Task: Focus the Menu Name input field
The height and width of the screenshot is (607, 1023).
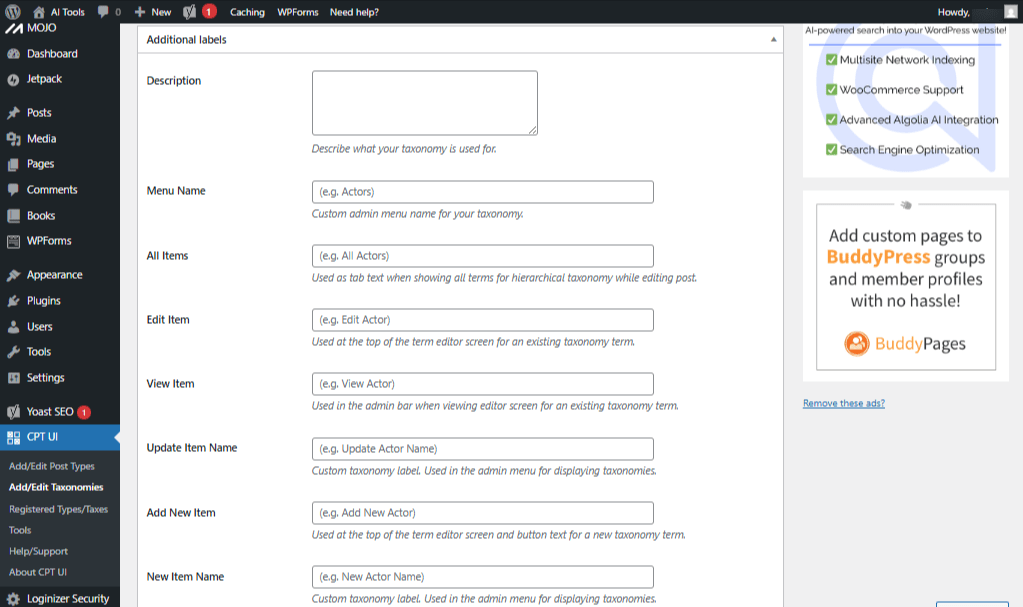Action: point(482,192)
